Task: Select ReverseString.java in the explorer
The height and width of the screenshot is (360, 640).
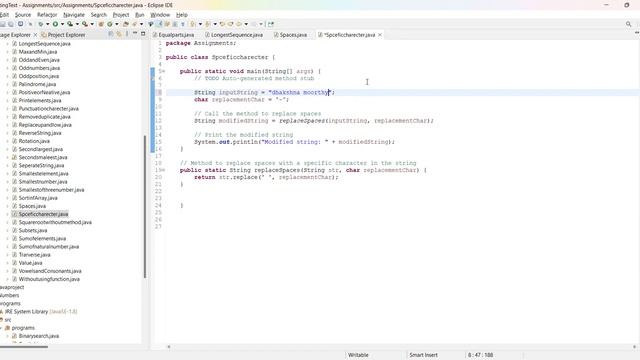Action: point(40,133)
